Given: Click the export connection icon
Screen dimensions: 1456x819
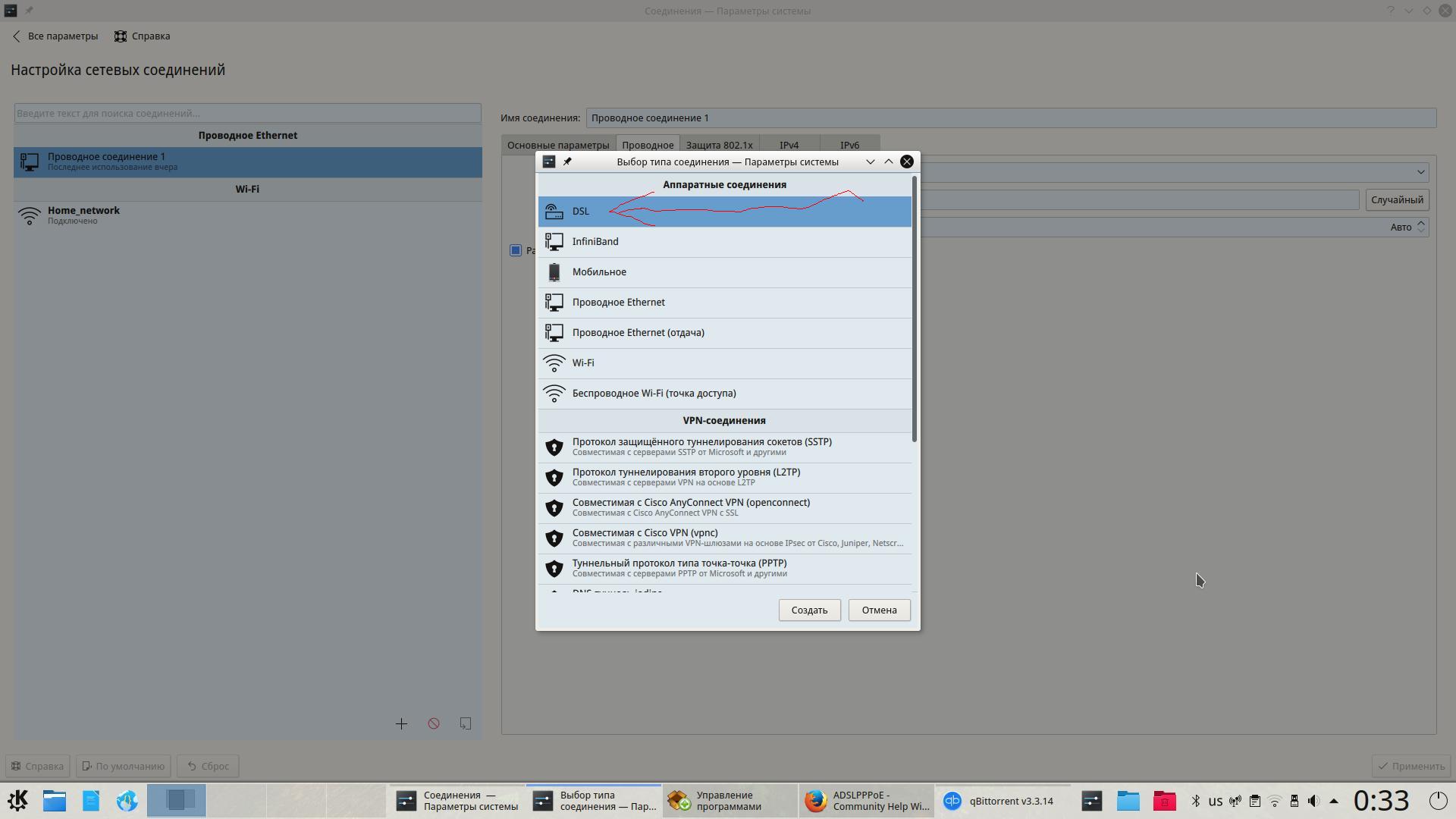Looking at the screenshot, I should coord(466,723).
